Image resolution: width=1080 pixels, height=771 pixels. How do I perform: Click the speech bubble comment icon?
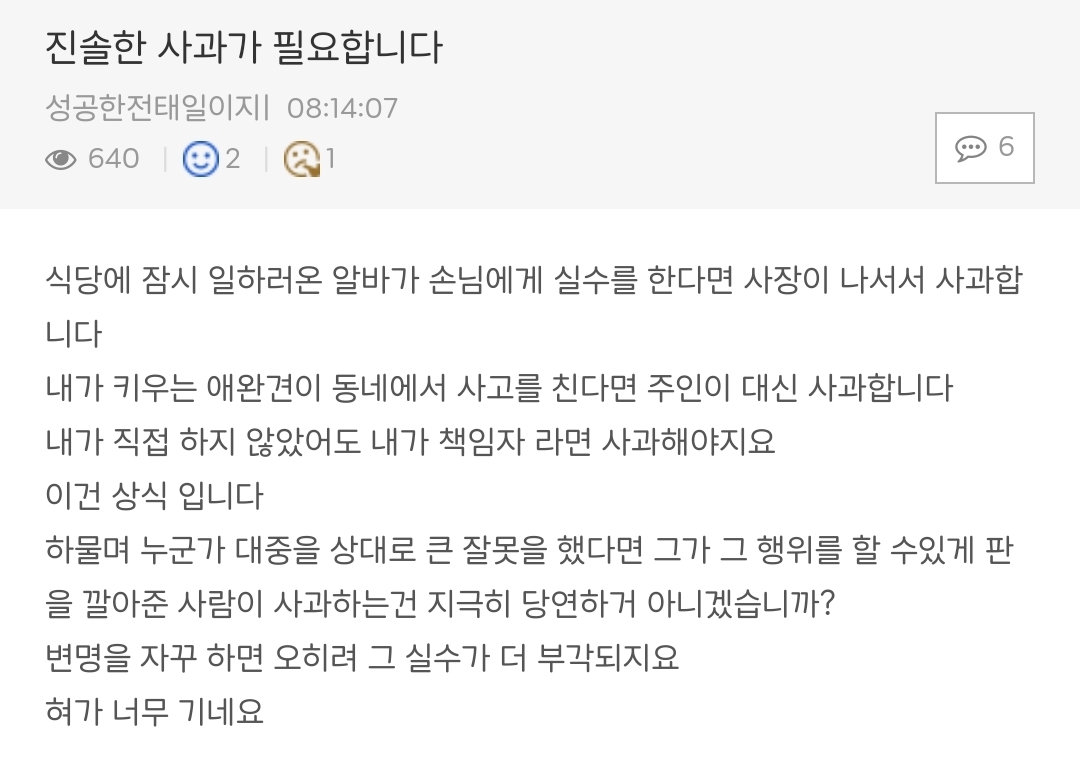point(970,148)
